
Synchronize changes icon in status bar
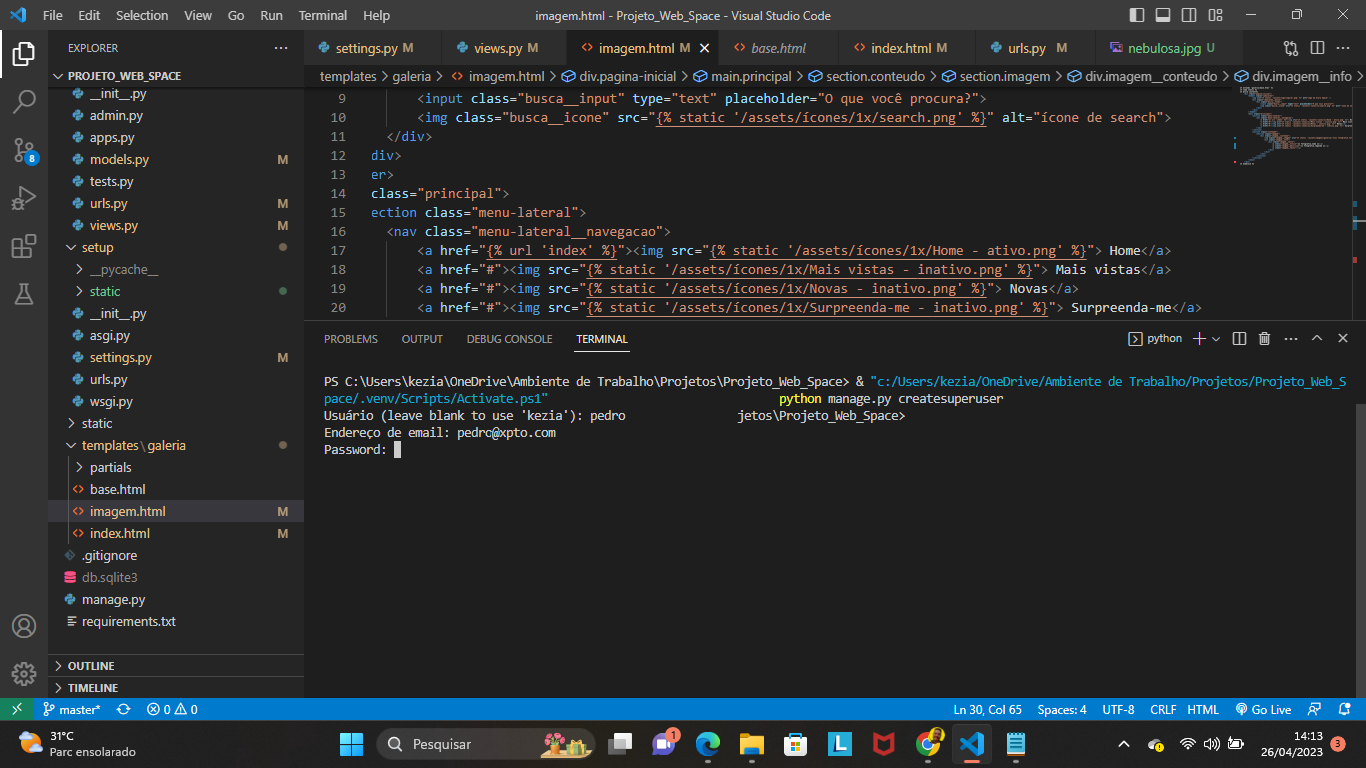coord(124,709)
